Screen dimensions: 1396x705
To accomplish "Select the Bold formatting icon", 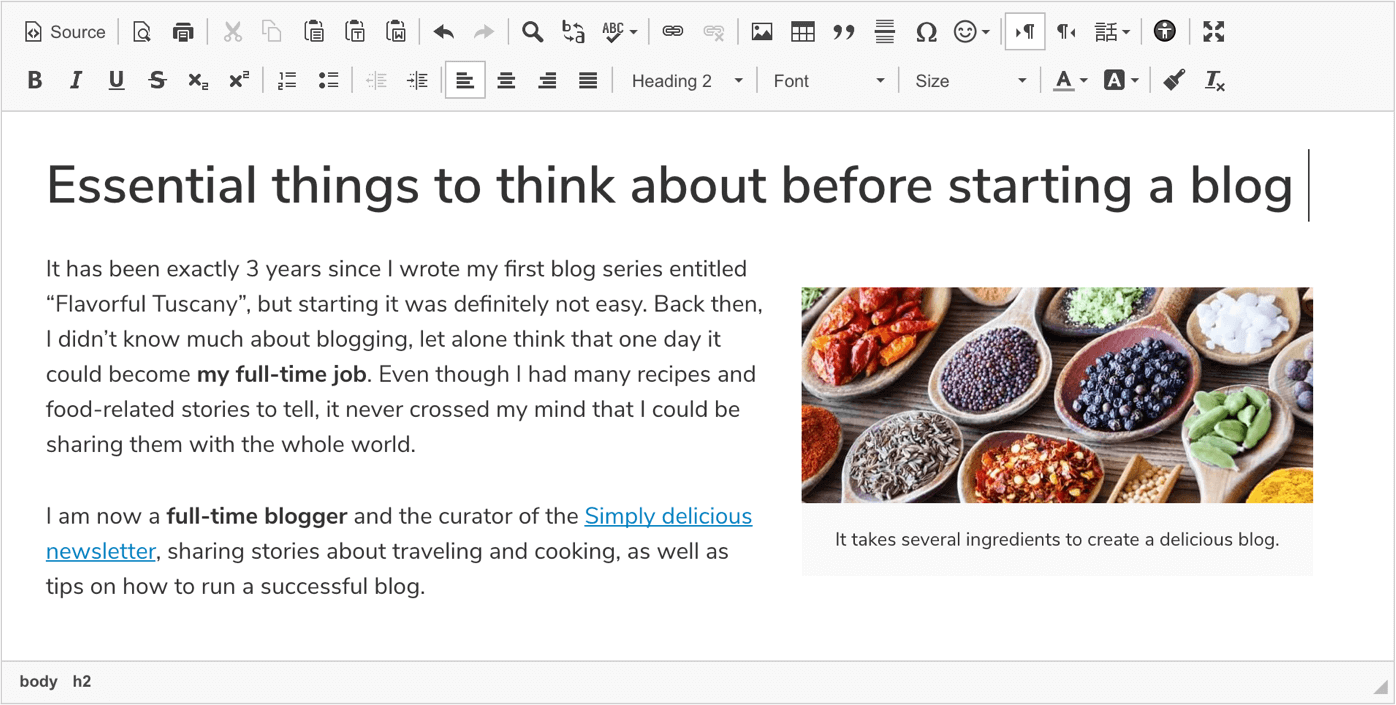I will (x=34, y=80).
